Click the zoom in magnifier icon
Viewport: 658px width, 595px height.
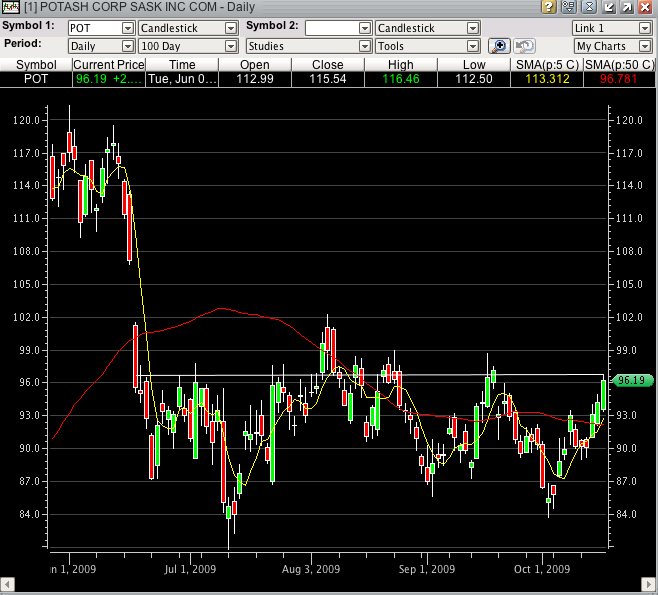point(499,46)
